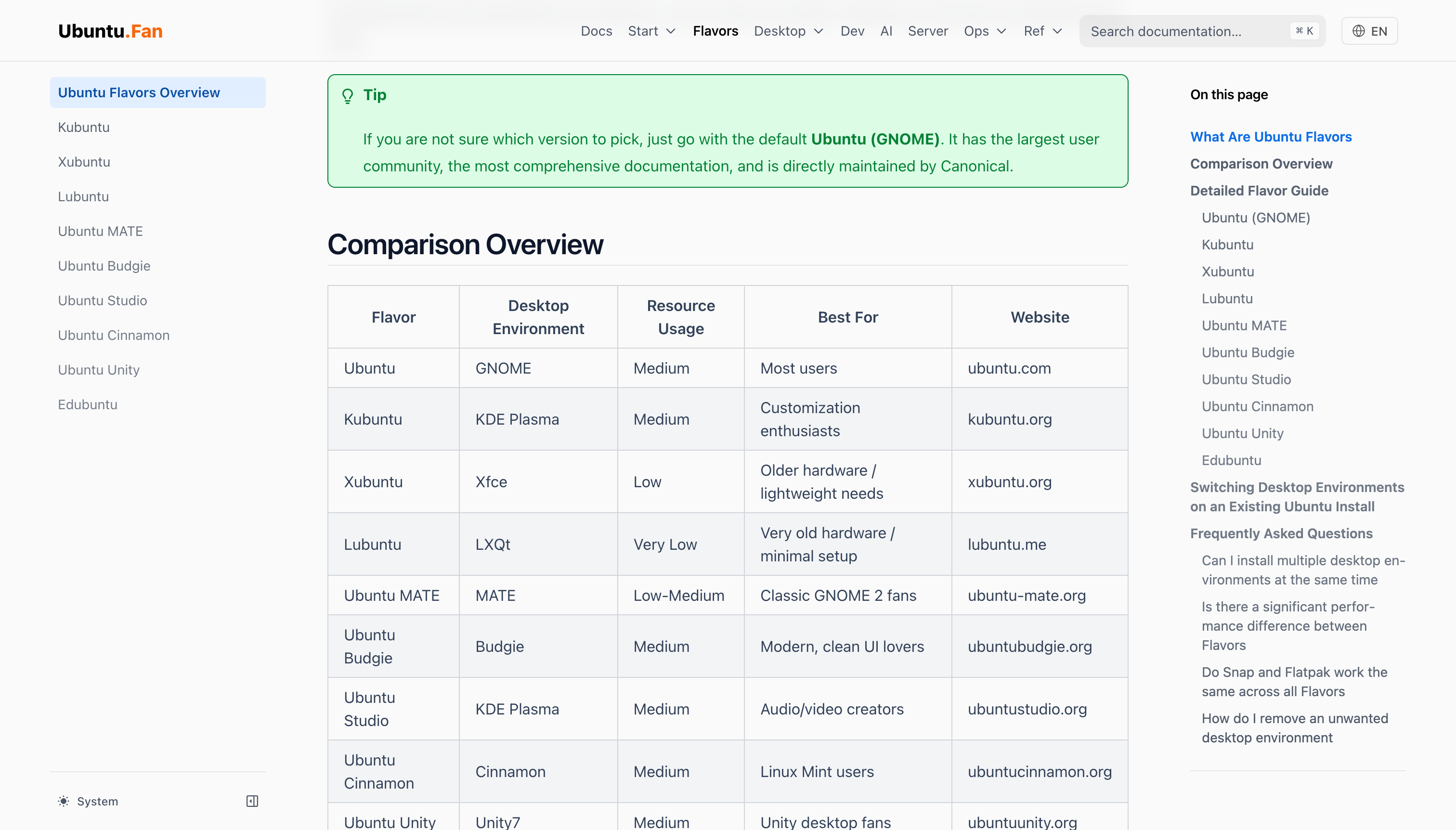Open the globe language selector EN

[x=1369, y=31]
